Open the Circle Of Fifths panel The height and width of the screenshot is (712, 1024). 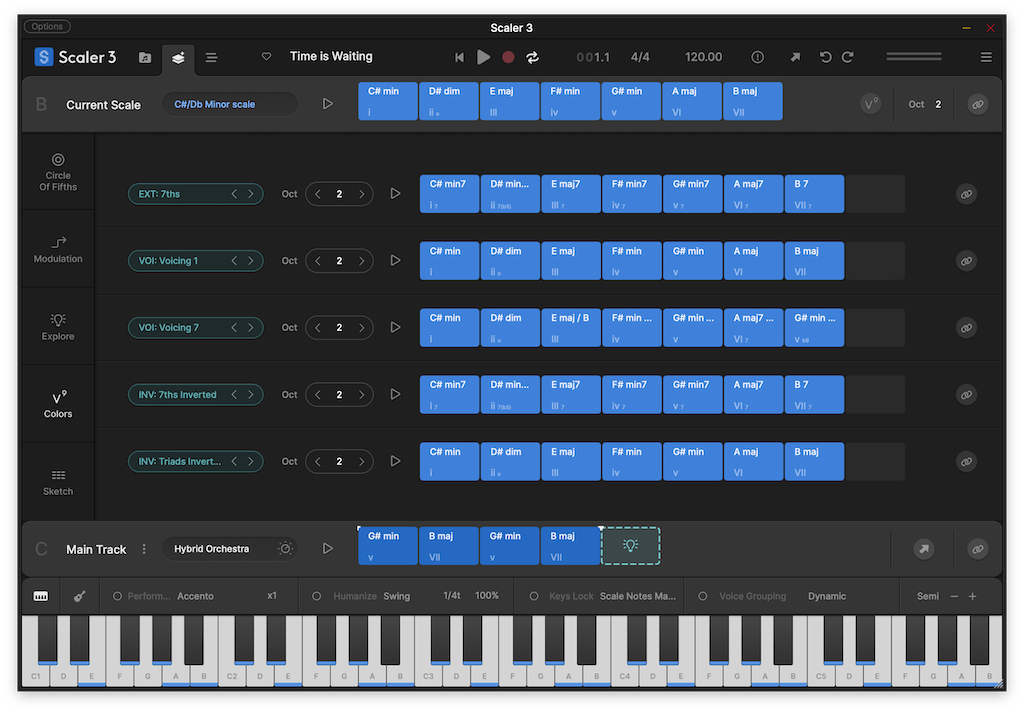58,172
